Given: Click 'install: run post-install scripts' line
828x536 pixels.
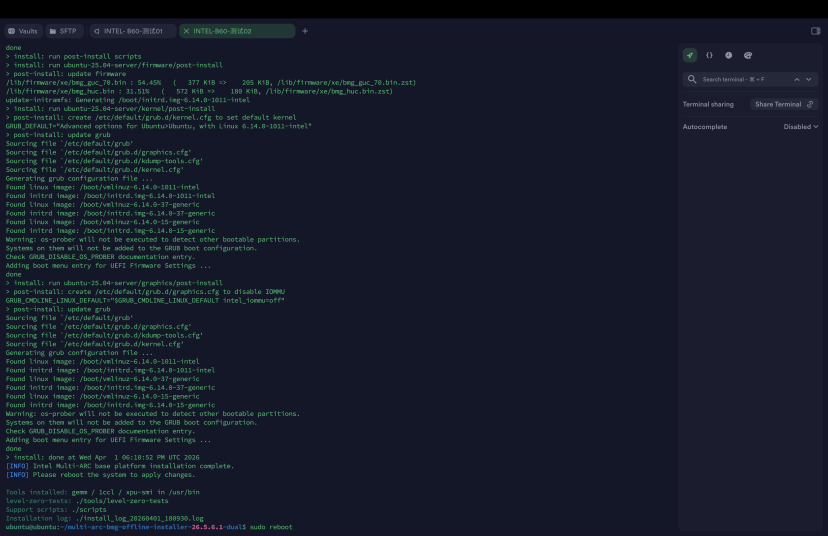Looking at the screenshot, I should [73, 57].
